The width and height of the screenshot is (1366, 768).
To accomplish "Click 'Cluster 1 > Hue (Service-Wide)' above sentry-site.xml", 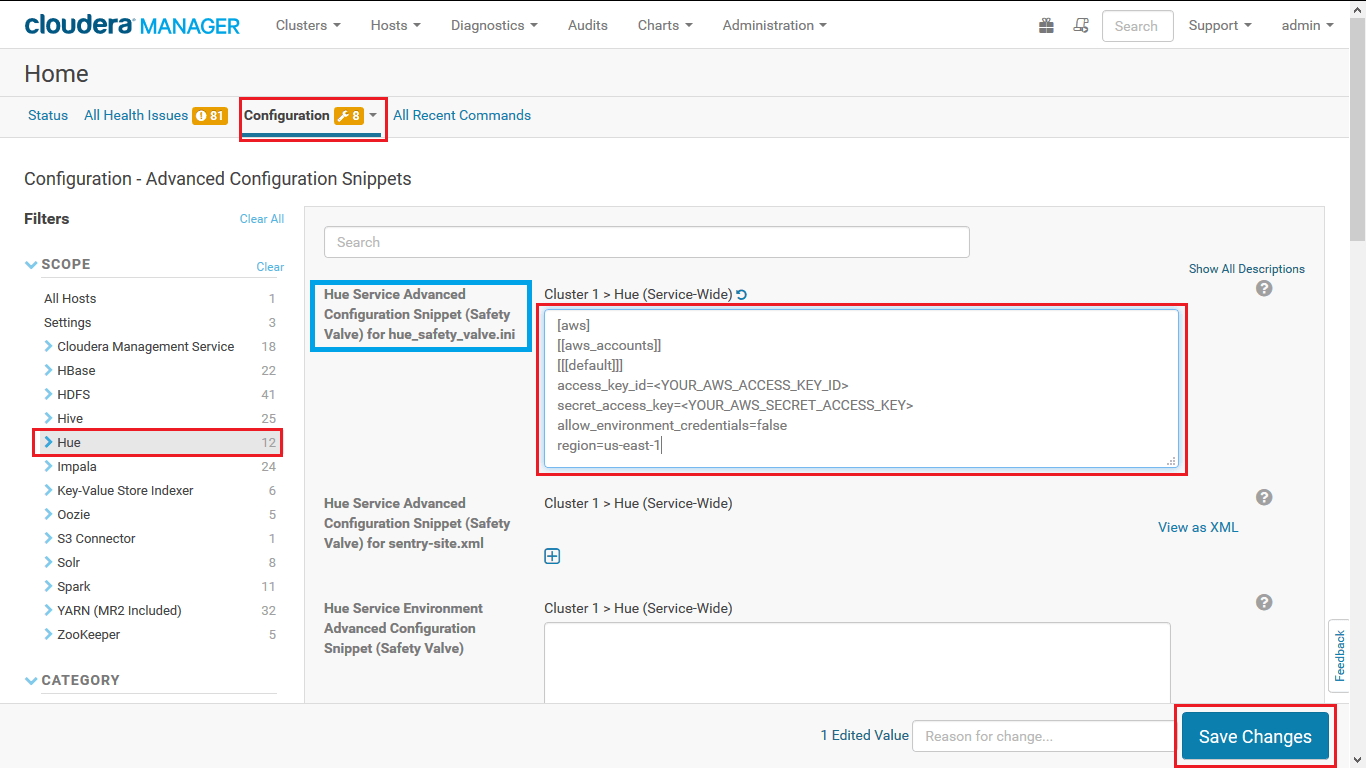I will [638, 503].
